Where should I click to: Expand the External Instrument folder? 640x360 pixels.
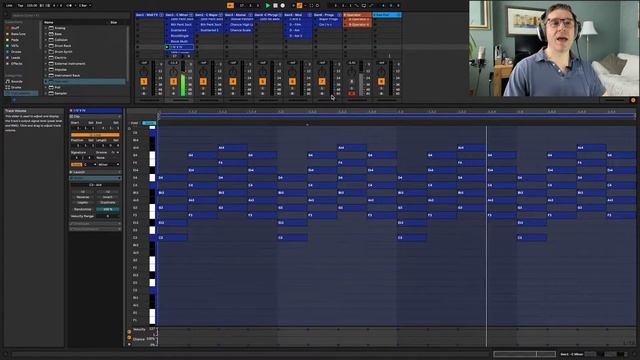(46, 64)
